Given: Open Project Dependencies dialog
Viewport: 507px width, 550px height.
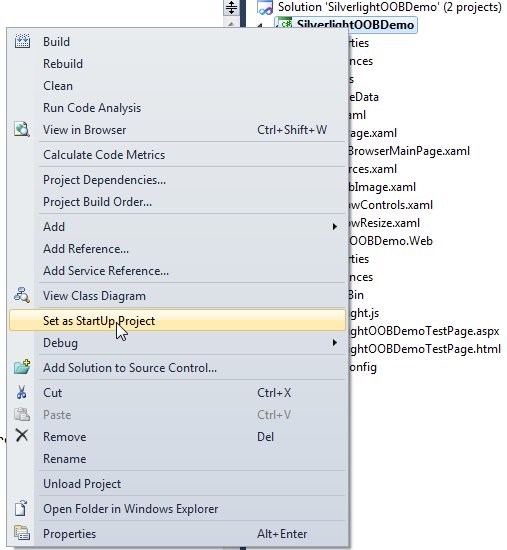Looking at the screenshot, I should tap(104, 180).
